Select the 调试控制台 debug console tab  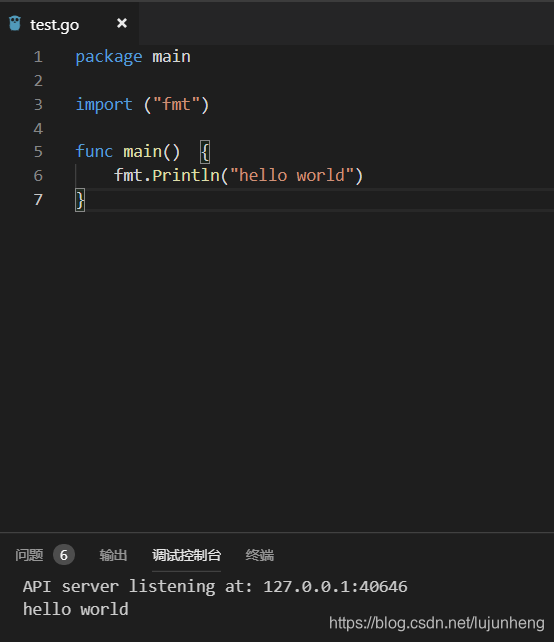[186, 555]
